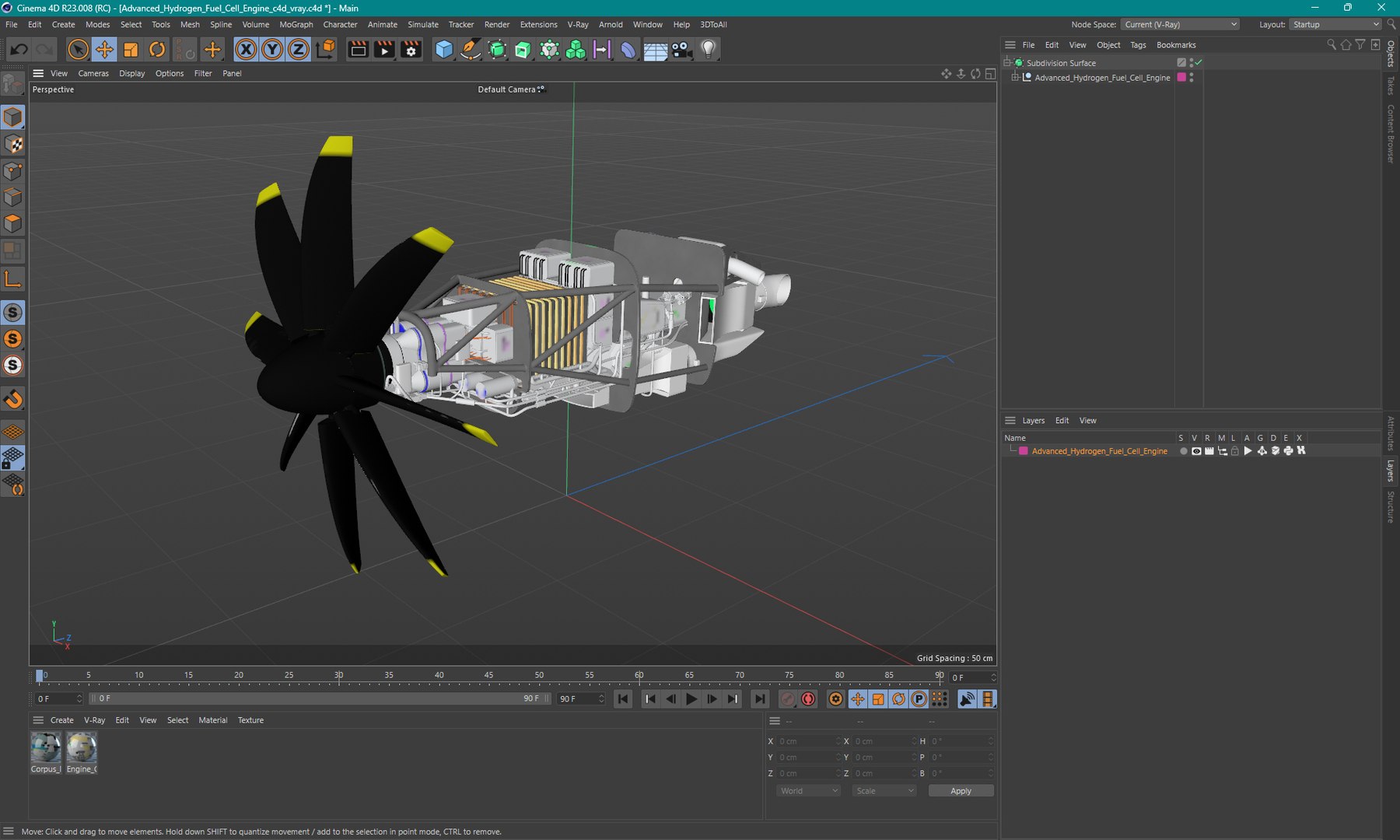Screen dimensions: 1400x840
Task: Open the V-Ray menu in menu bar
Action: click(x=577, y=24)
